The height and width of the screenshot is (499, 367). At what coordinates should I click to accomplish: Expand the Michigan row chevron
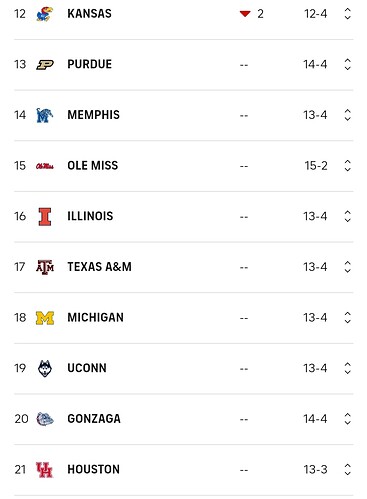click(x=347, y=318)
